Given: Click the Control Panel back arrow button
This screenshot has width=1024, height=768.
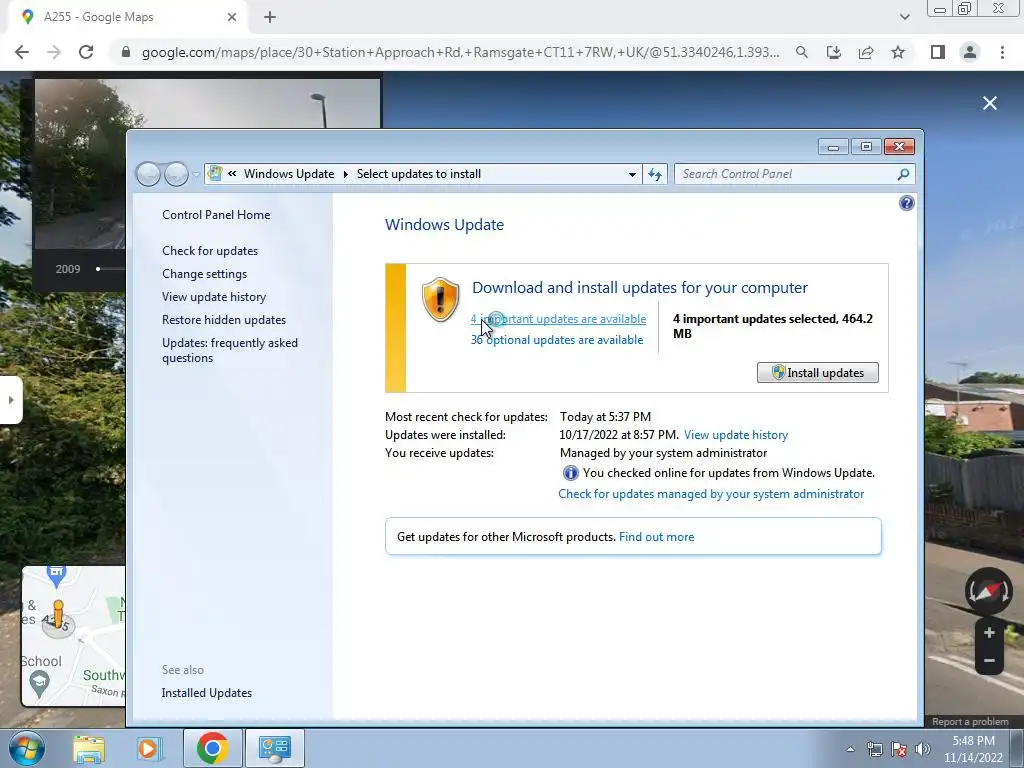Looking at the screenshot, I should coord(148,174).
